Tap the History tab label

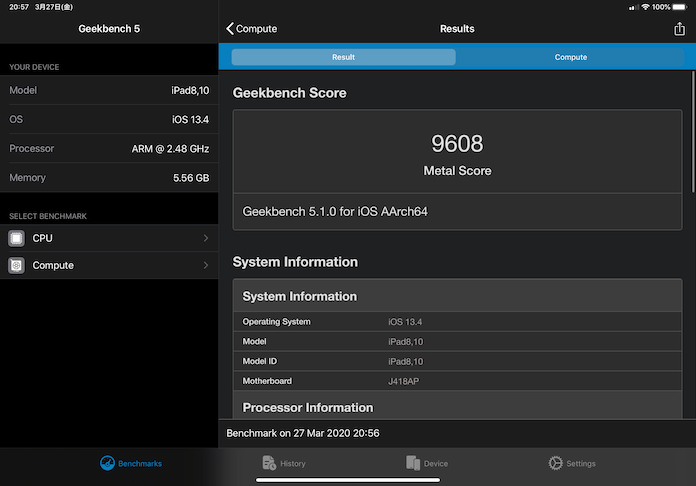(293, 463)
